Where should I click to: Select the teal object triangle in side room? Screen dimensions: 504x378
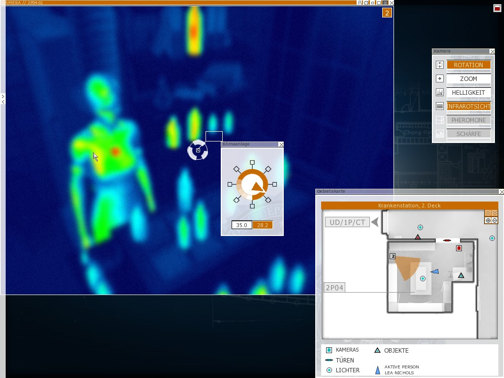pos(461,275)
